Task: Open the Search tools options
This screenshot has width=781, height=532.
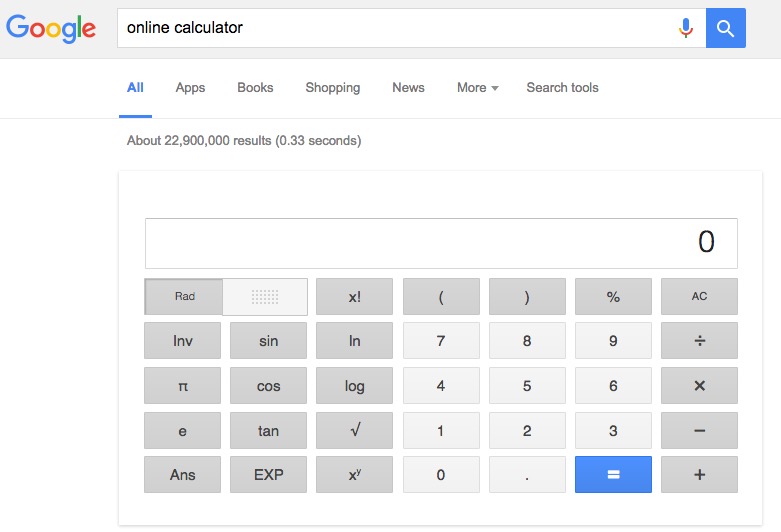Action: 562,88
